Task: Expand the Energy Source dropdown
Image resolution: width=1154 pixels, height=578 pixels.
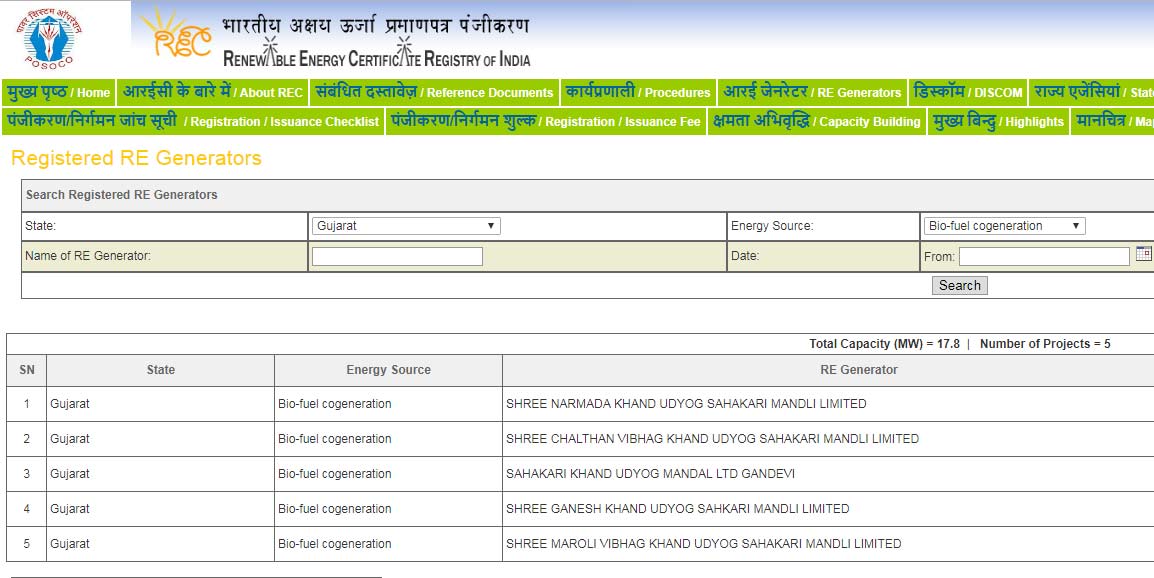Action: (x=1003, y=226)
